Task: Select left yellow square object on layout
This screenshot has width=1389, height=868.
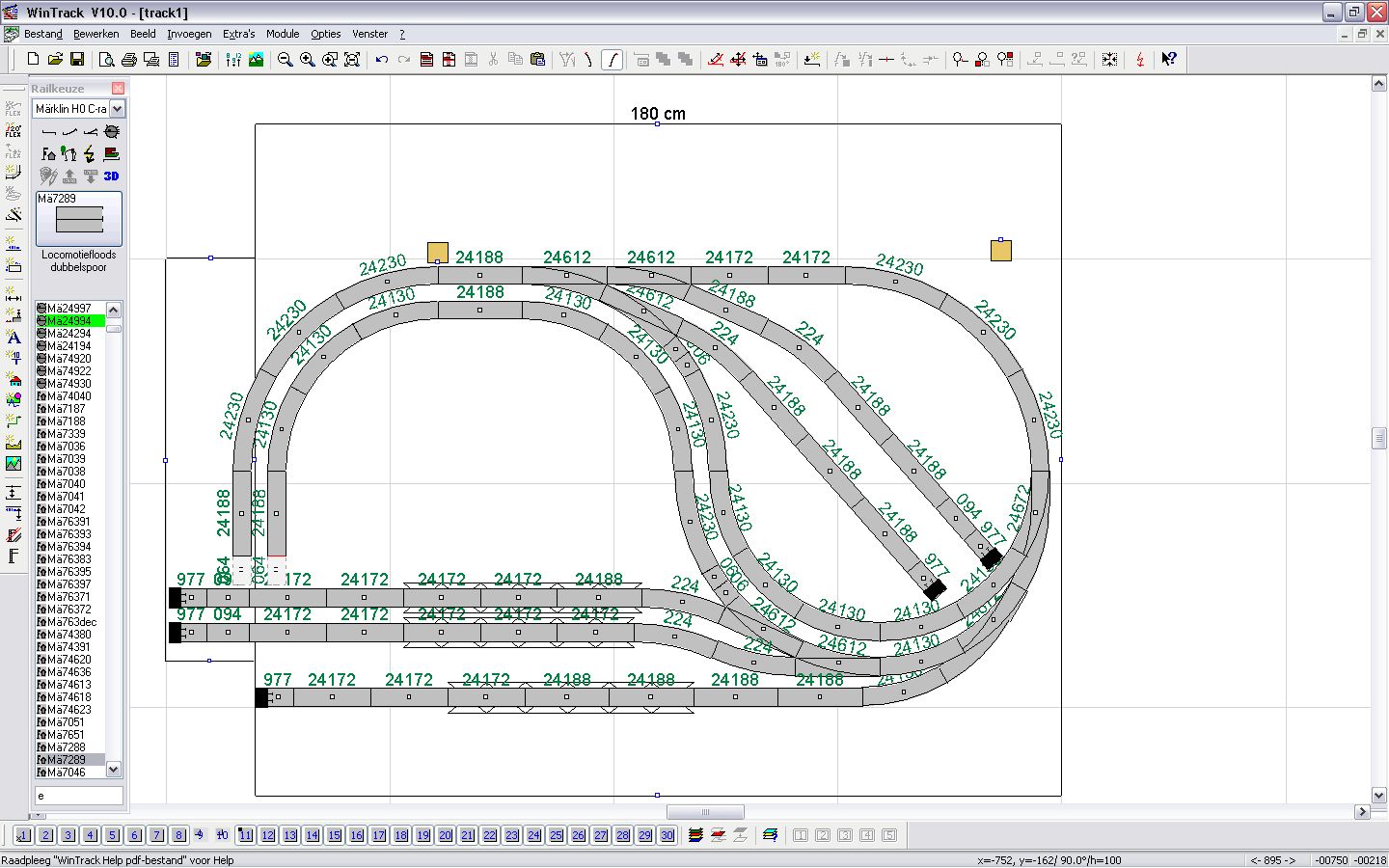Action: click(x=438, y=252)
